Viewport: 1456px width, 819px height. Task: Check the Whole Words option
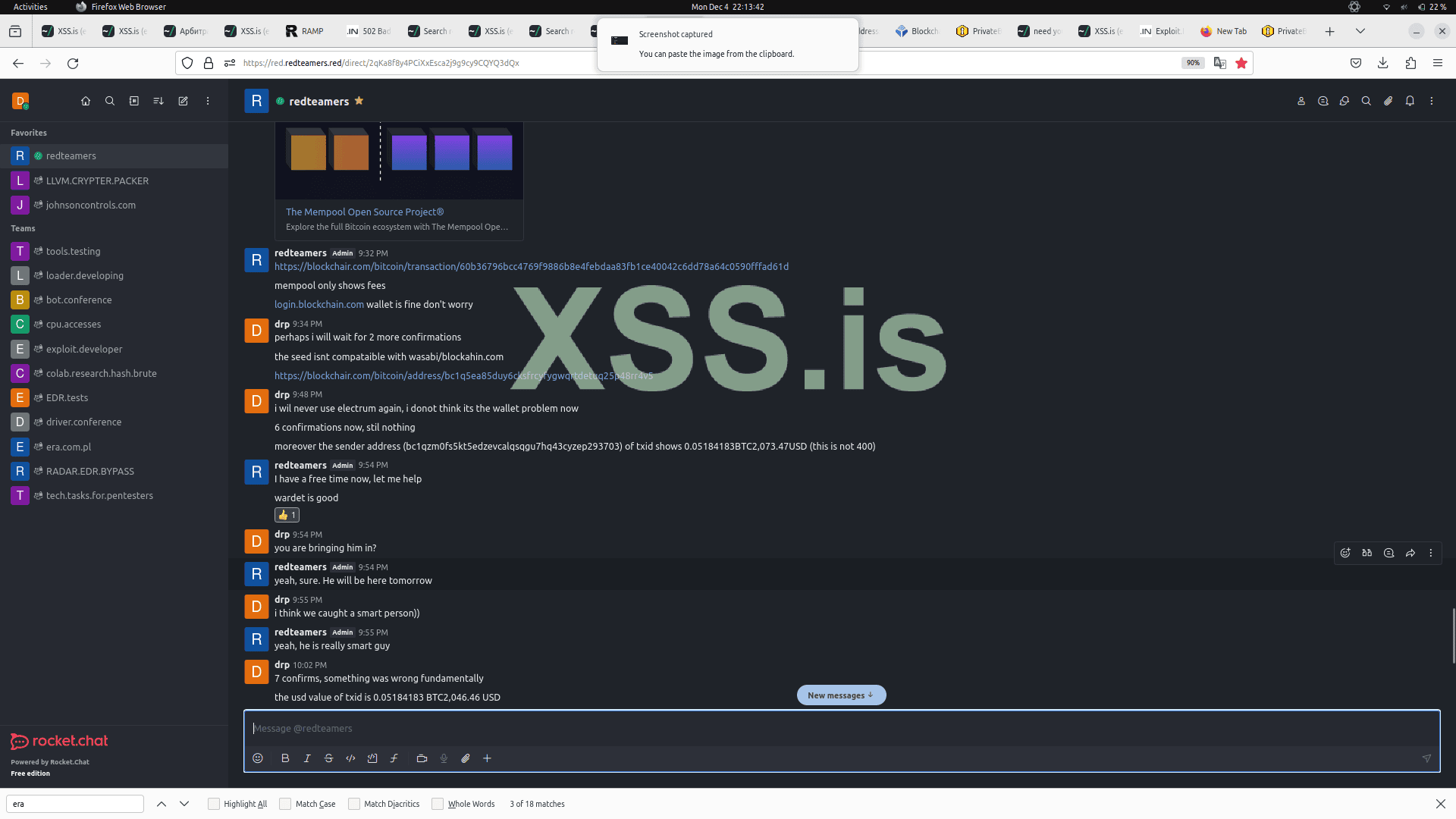click(x=438, y=804)
